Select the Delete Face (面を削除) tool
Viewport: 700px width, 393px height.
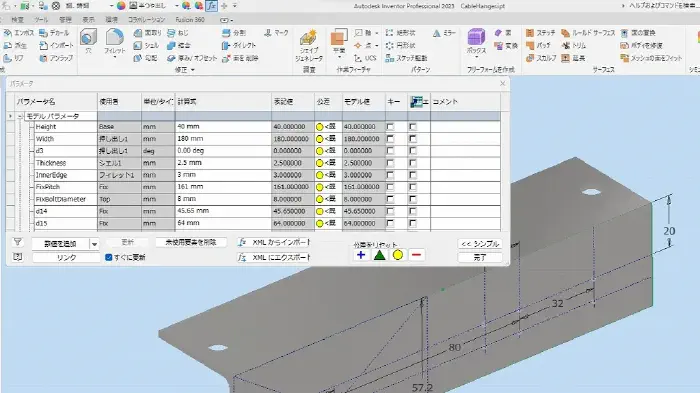(x=240, y=58)
